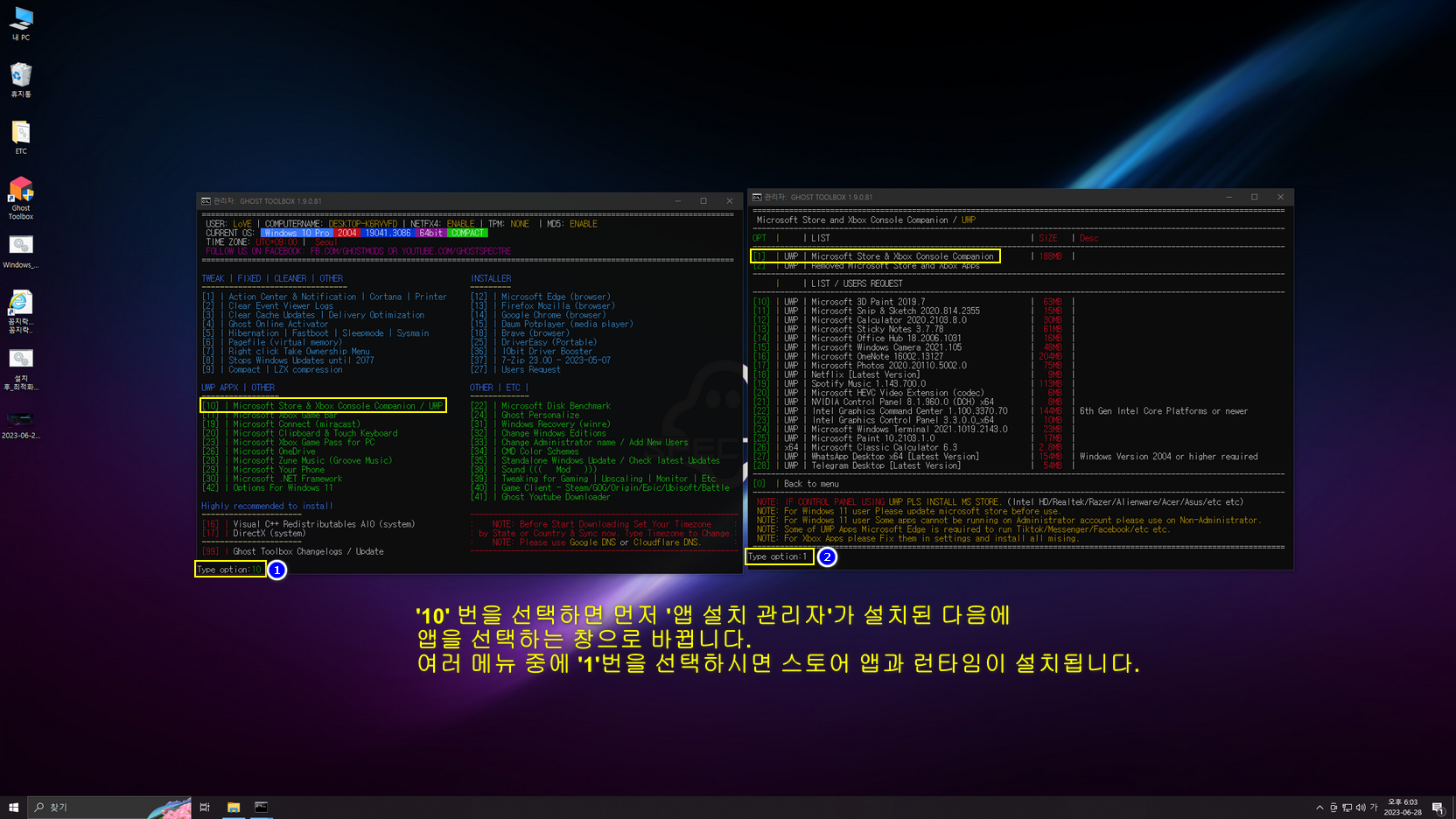Click 'Ghost Toolbox Changelogs / Update' line
This screenshot has height=819, width=1456.
(x=292, y=551)
